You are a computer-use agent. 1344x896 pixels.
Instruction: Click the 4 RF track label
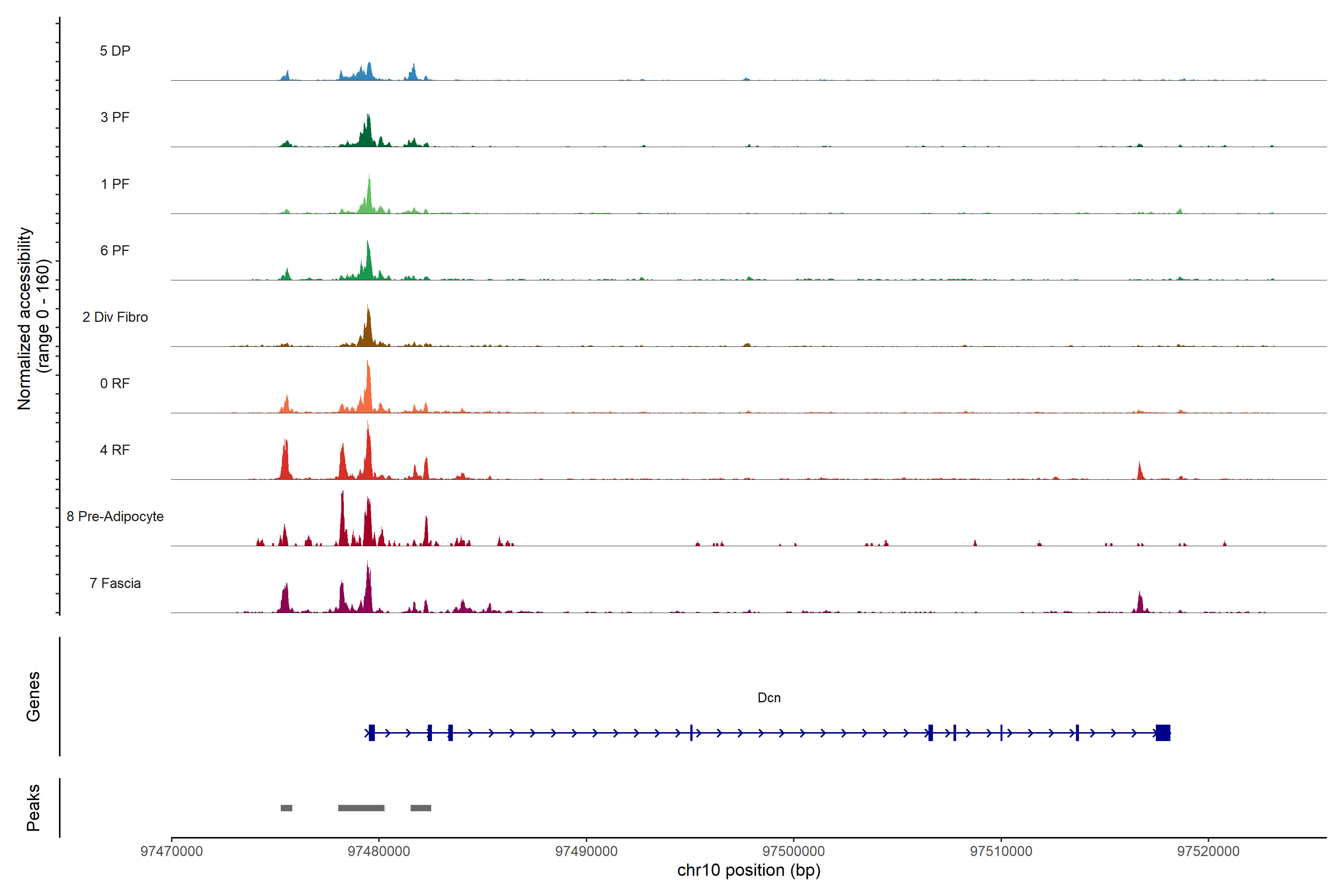coord(115,450)
